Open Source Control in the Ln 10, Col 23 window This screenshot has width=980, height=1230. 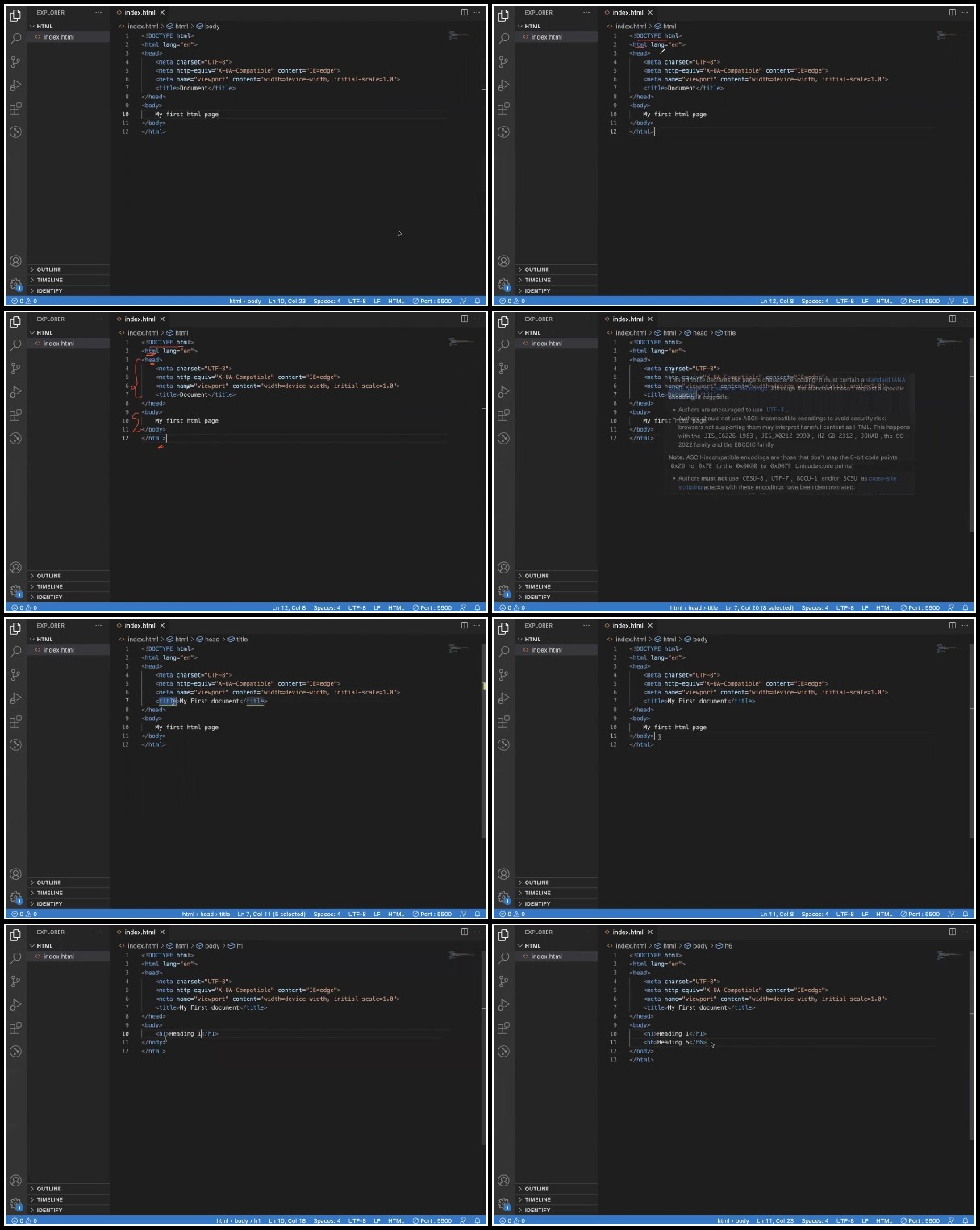(x=15, y=61)
